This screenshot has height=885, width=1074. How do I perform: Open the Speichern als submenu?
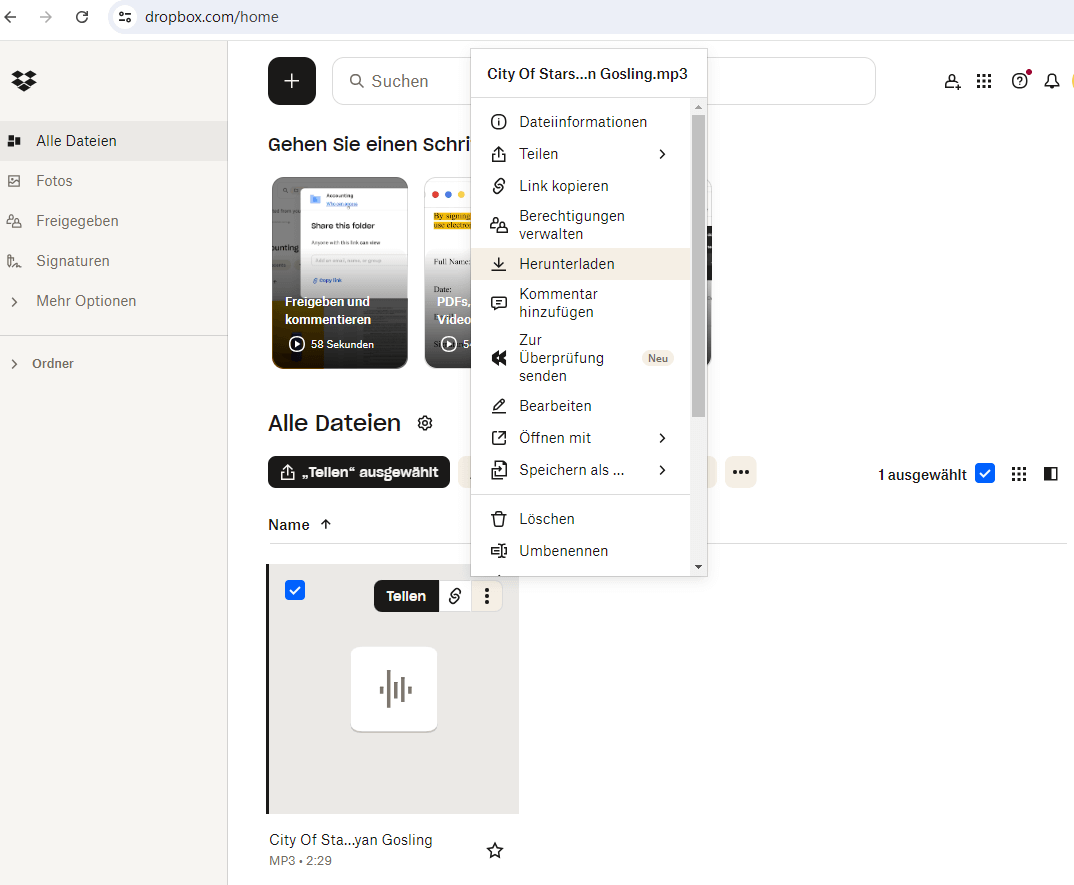point(580,470)
